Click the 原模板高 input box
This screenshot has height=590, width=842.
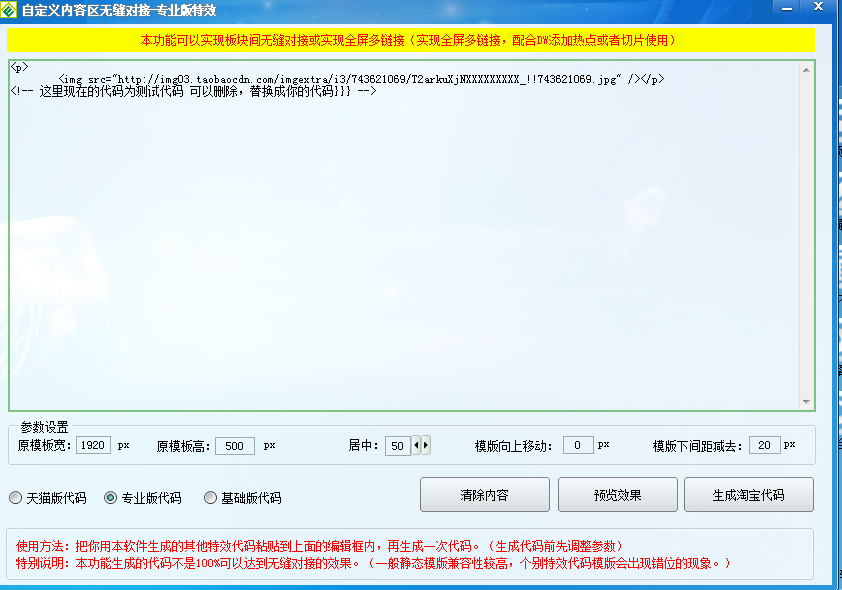click(x=235, y=446)
